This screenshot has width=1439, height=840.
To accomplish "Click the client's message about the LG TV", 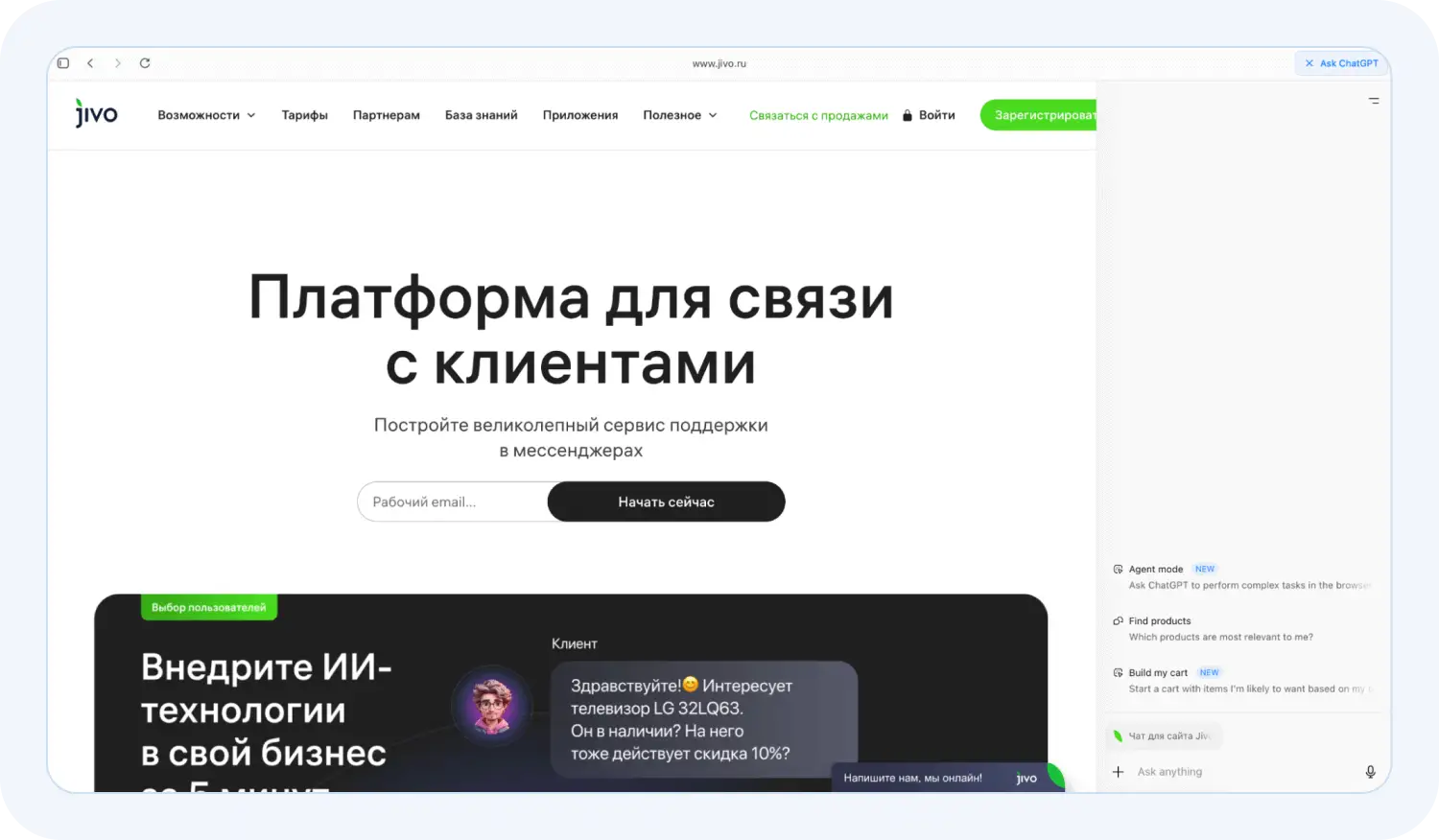I will tap(704, 719).
